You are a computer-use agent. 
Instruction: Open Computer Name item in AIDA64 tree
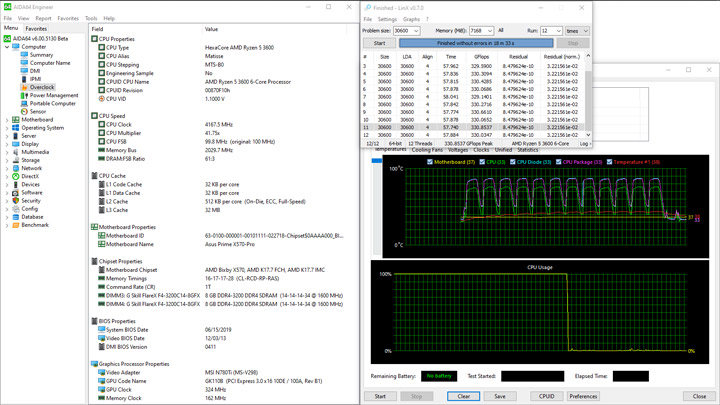click(50, 63)
